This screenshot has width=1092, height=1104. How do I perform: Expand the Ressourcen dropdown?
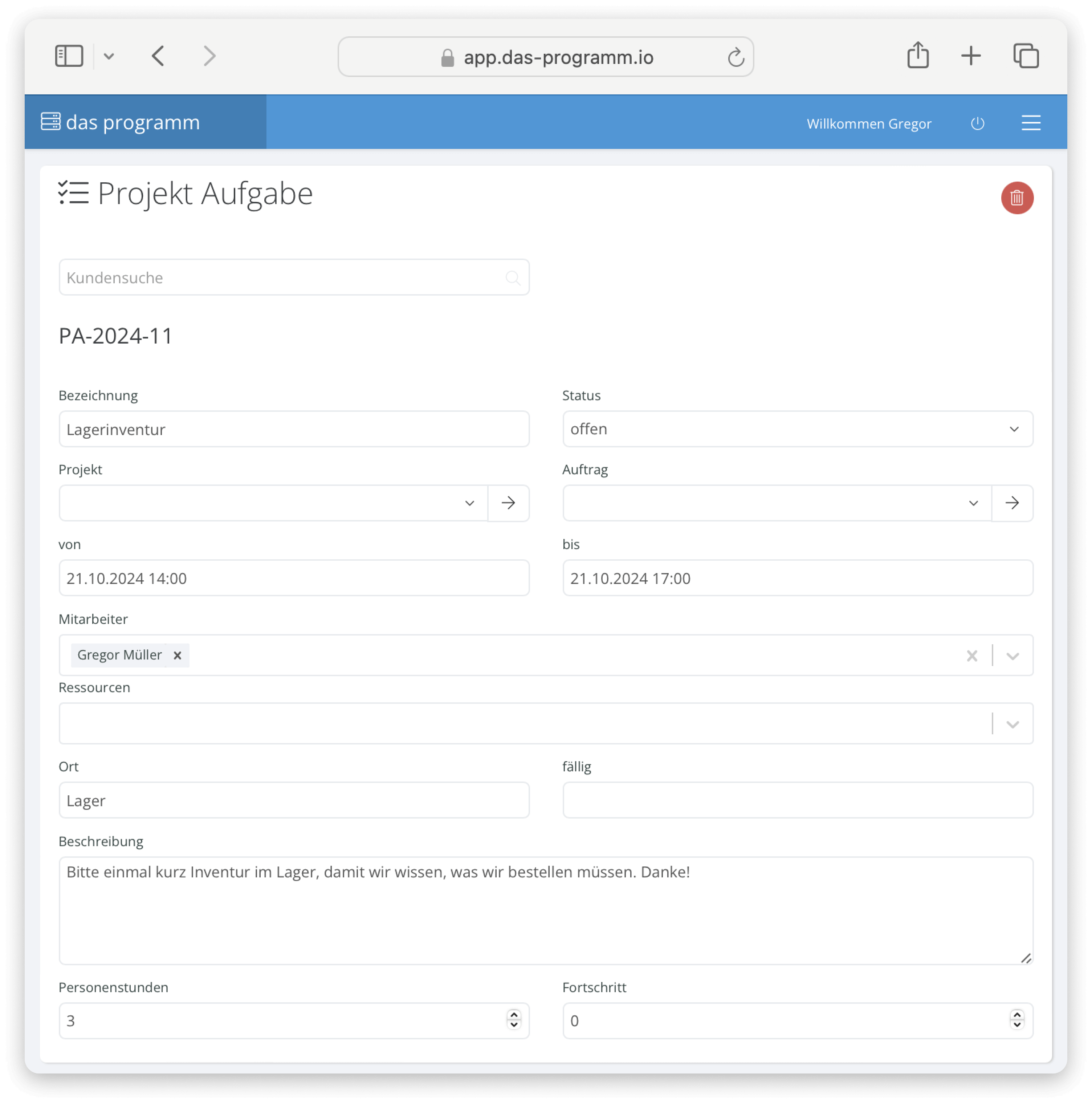pyautogui.click(x=1012, y=724)
